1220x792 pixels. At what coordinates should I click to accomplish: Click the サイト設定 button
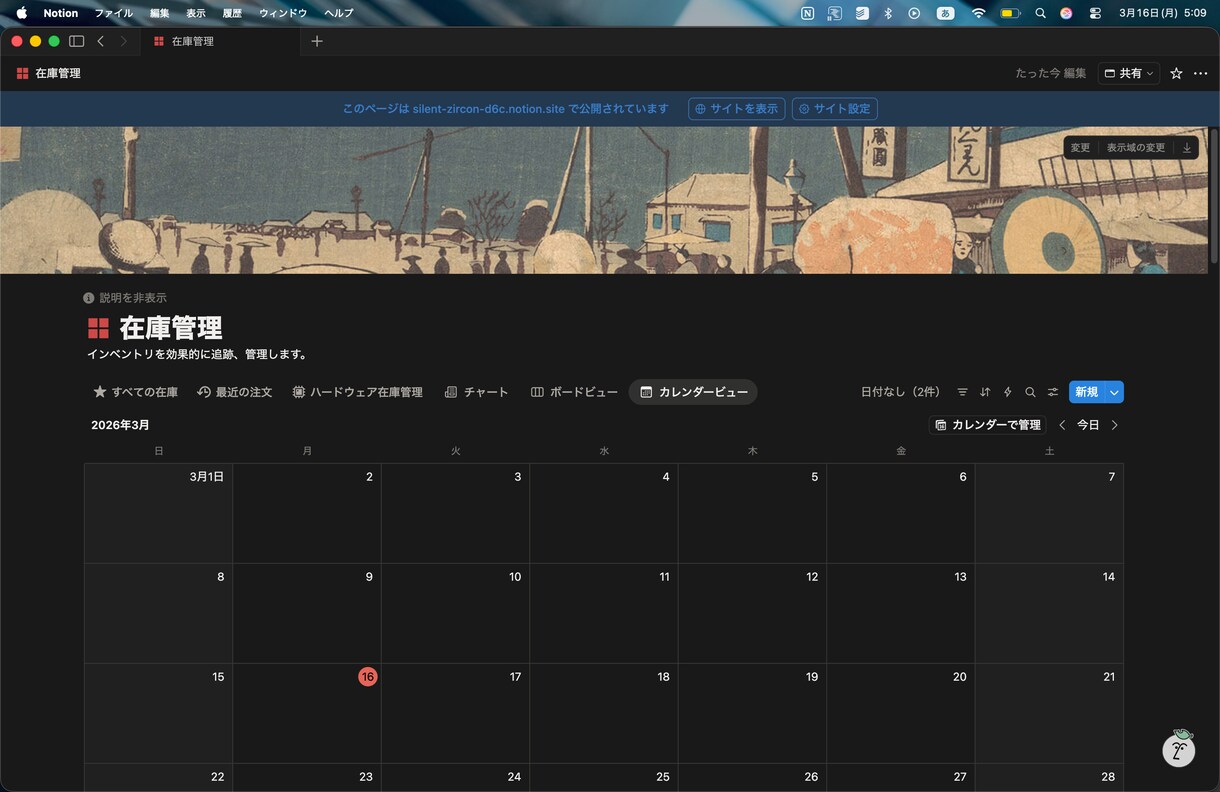[x=835, y=109]
